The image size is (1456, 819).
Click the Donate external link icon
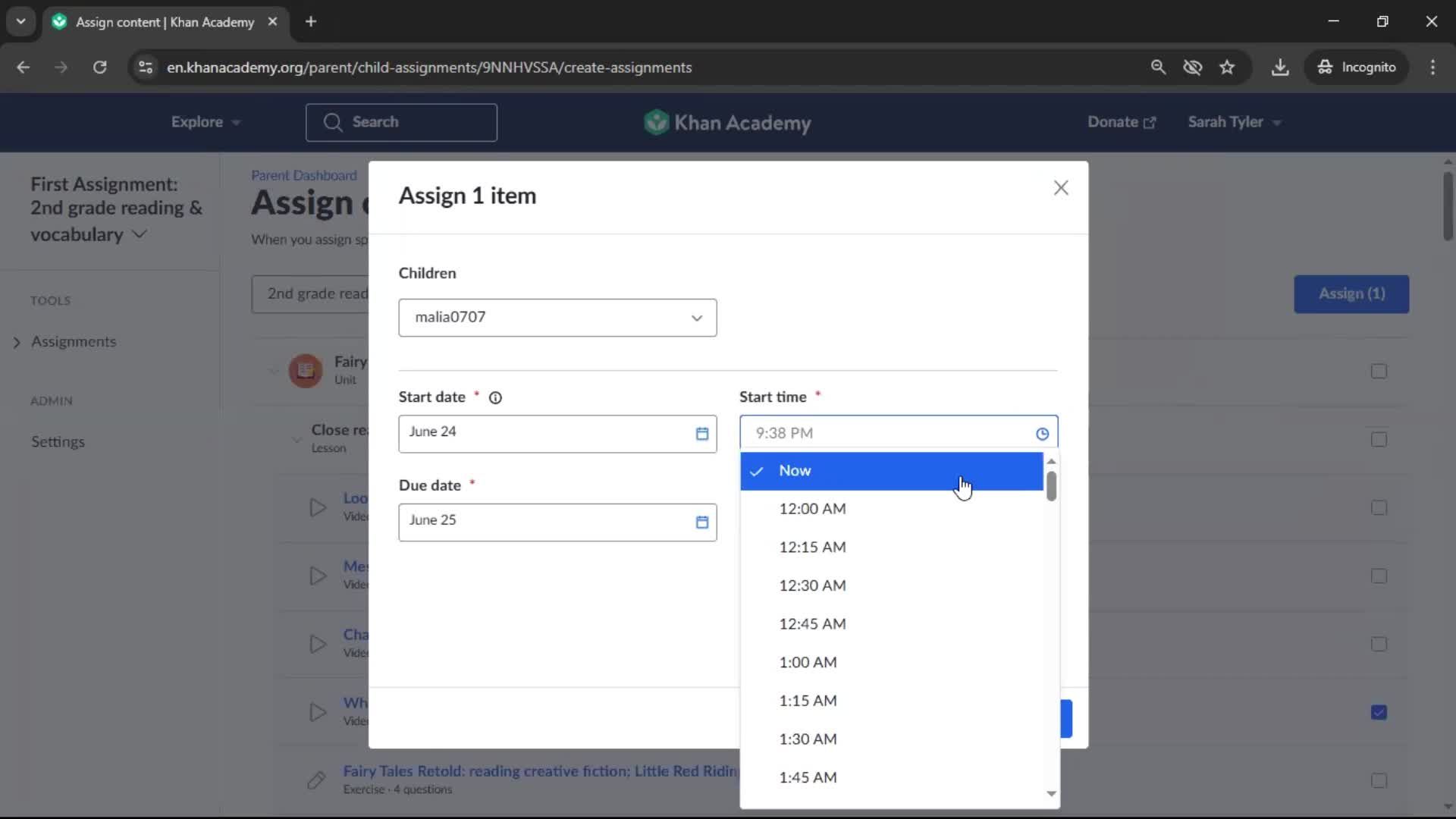(1150, 123)
